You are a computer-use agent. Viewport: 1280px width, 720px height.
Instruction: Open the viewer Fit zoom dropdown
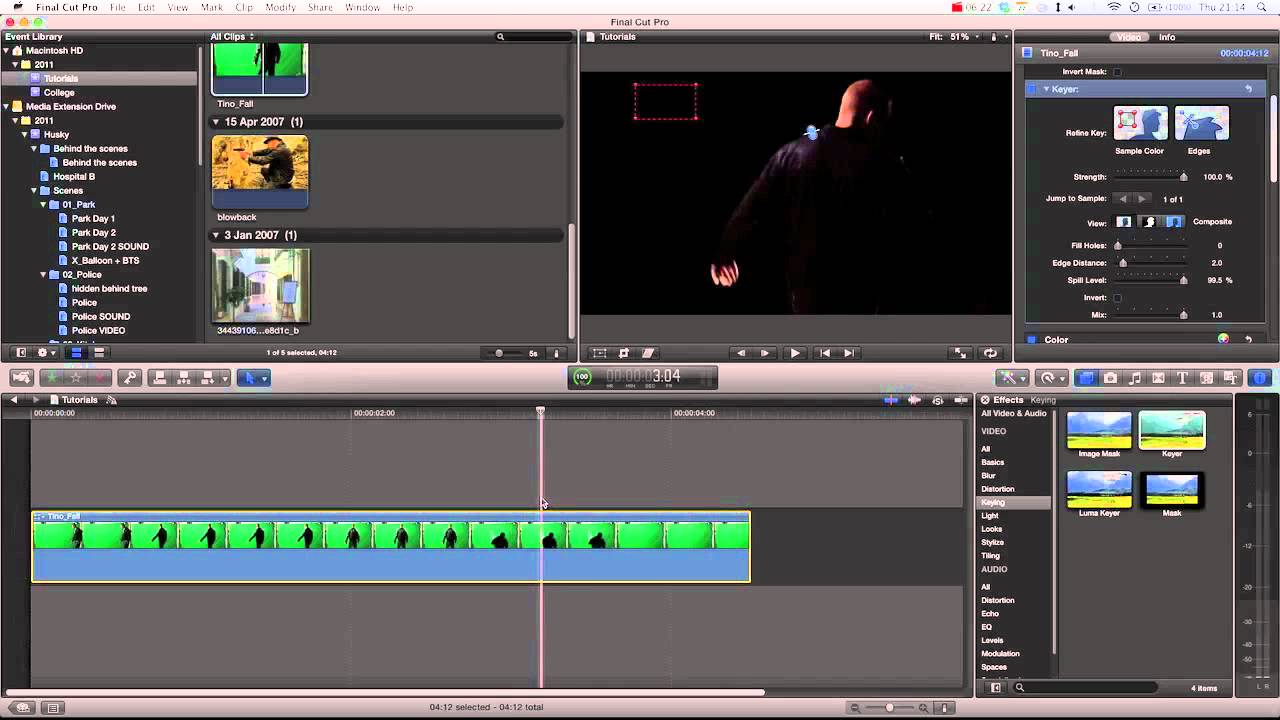955,37
